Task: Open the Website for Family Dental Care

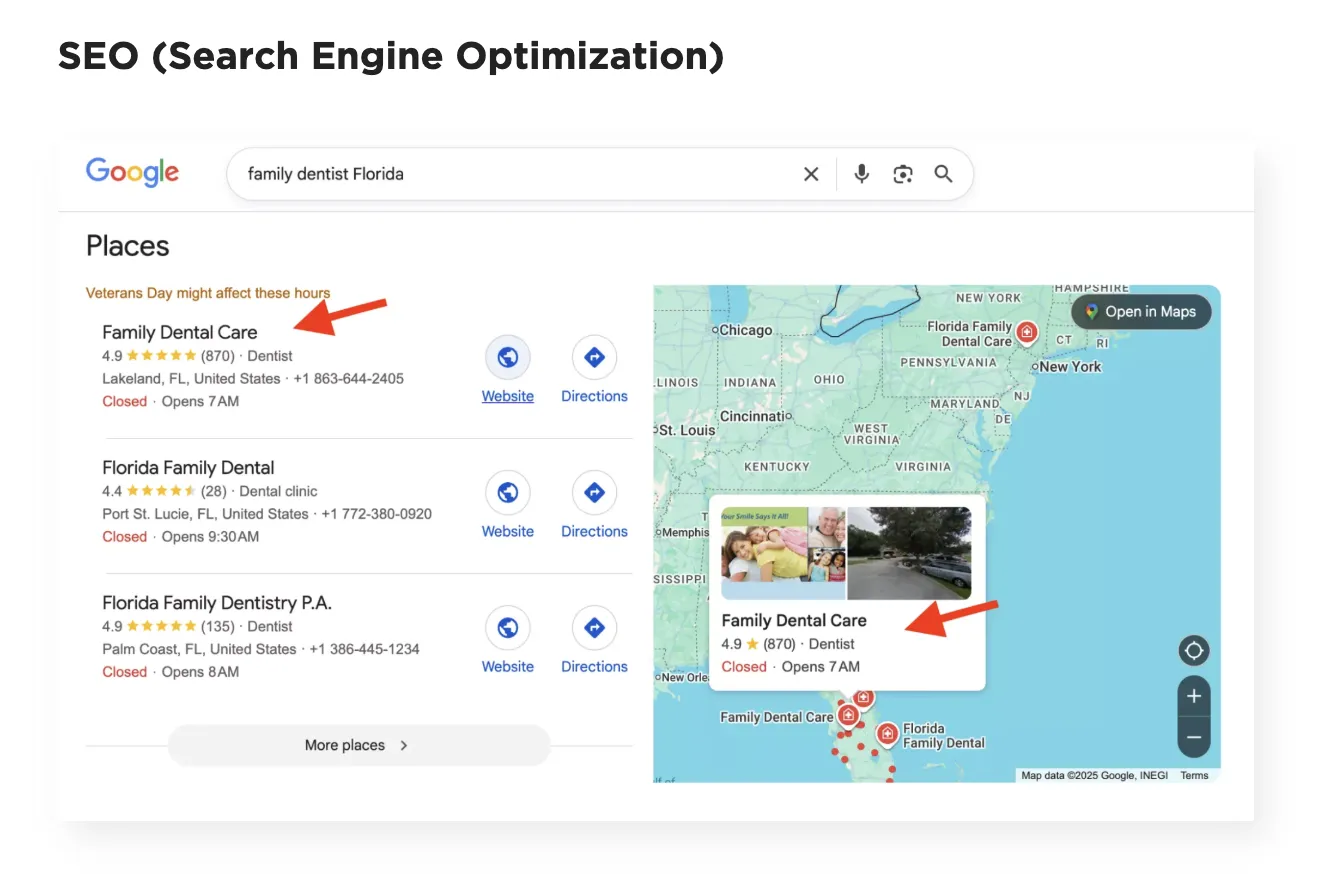Action: pos(507,357)
